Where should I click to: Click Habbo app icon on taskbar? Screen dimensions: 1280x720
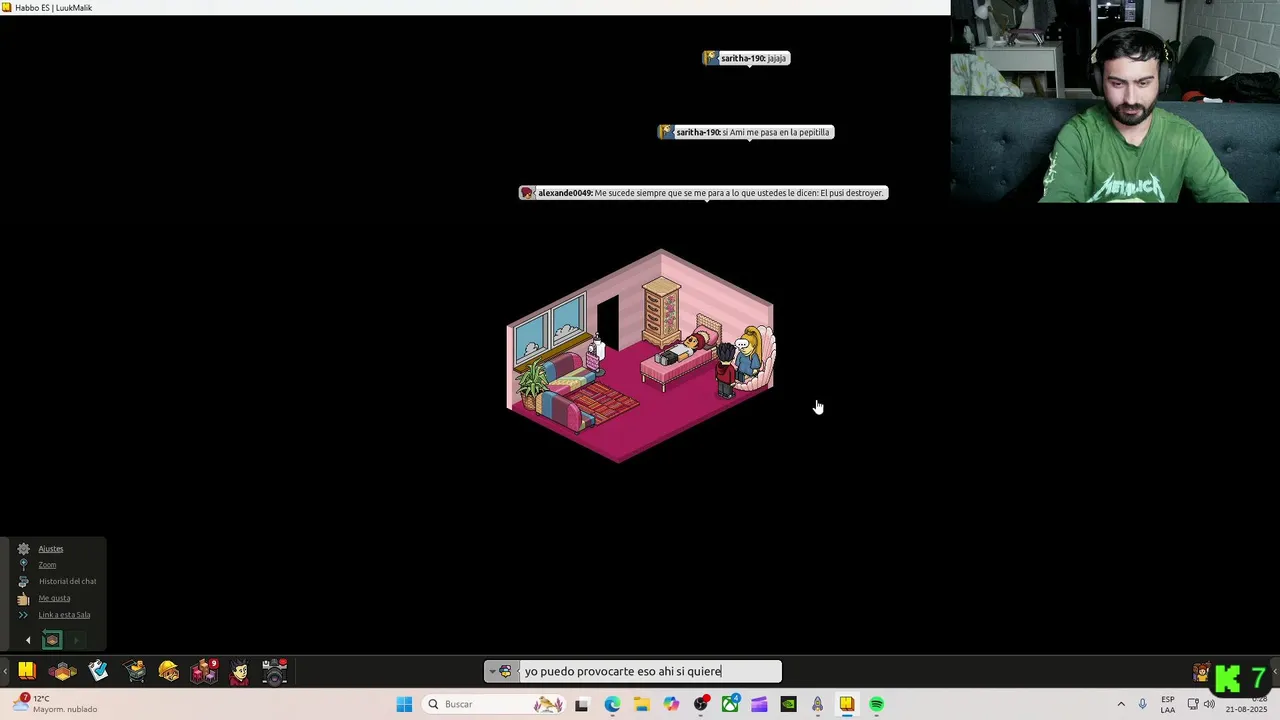[x=847, y=704]
